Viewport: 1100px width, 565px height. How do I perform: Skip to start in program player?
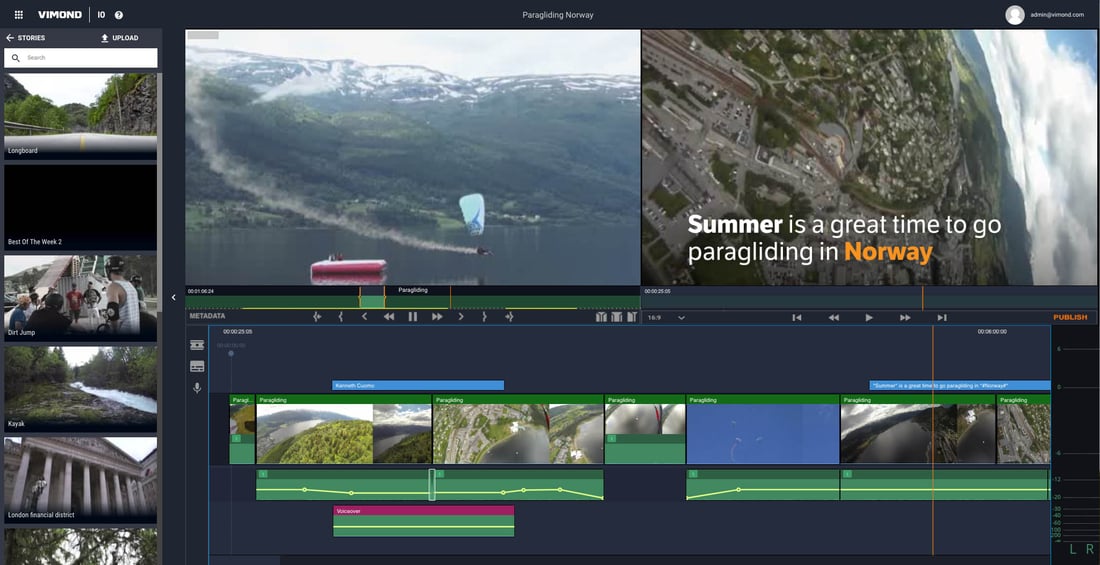797,318
